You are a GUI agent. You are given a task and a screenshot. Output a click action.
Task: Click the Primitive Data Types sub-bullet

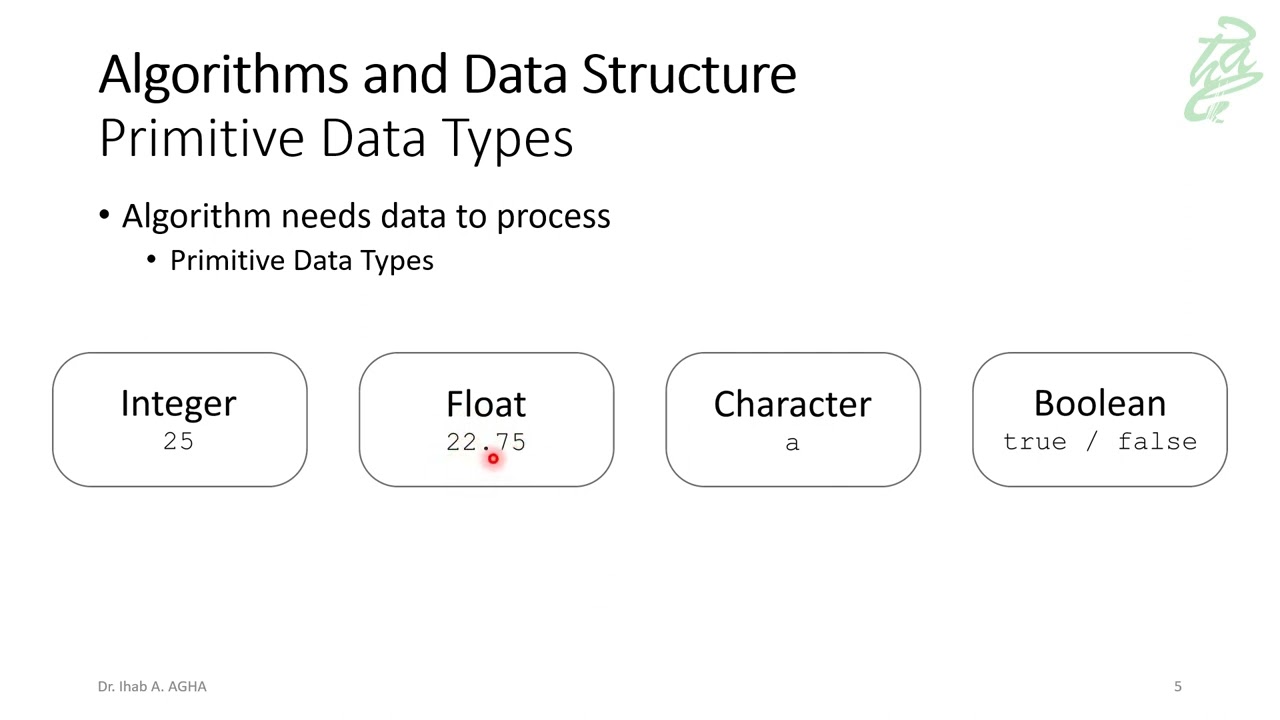point(302,261)
